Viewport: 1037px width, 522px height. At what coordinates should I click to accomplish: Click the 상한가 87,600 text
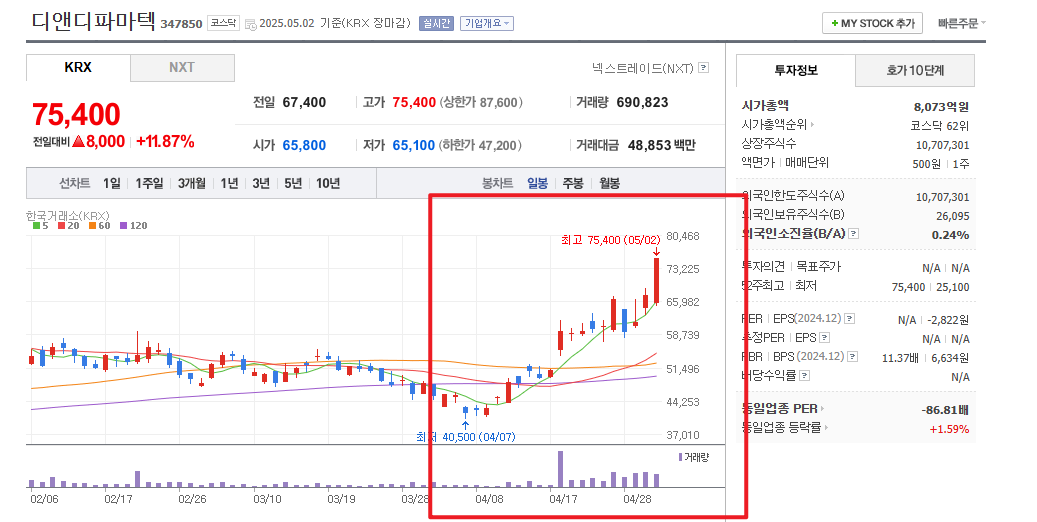pyautogui.click(x=481, y=103)
